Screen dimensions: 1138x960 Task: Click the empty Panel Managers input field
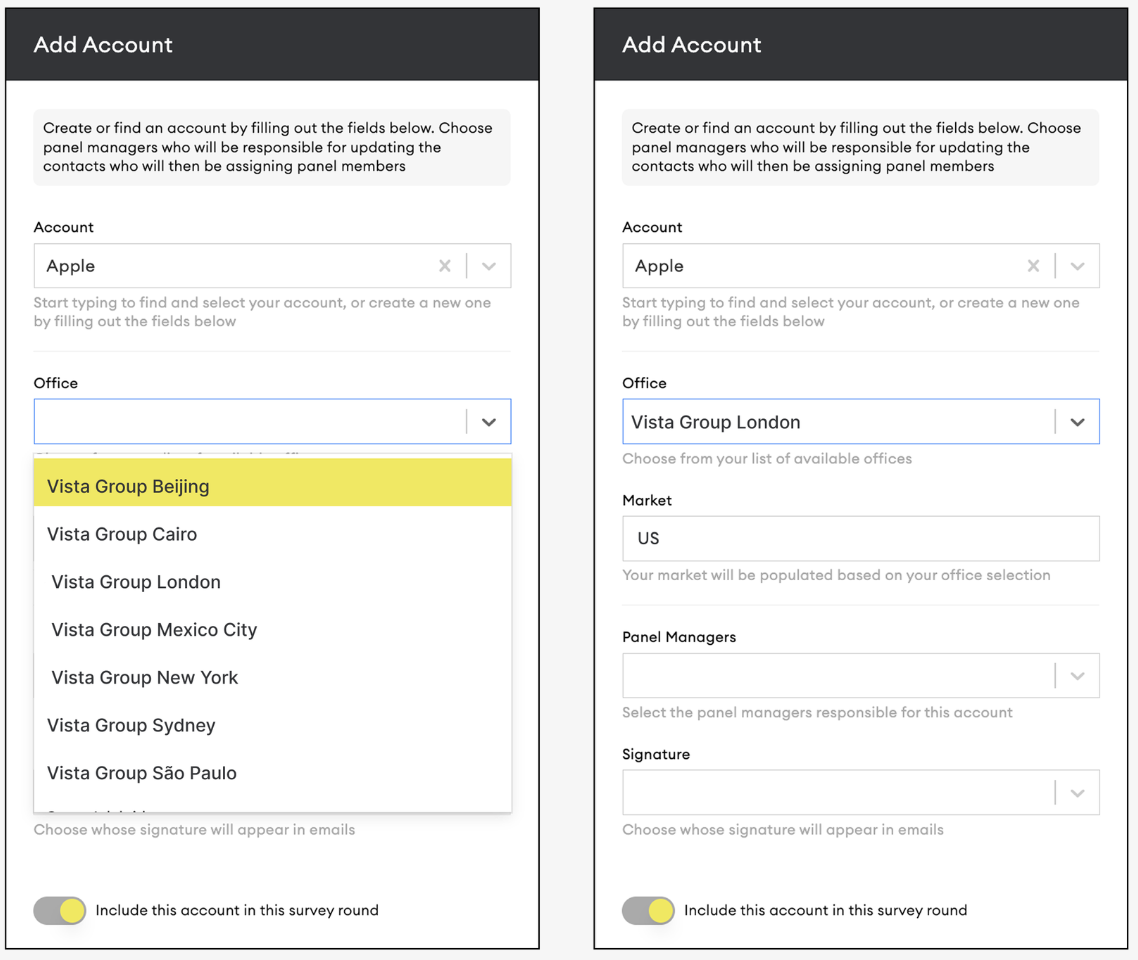click(838, 676)
